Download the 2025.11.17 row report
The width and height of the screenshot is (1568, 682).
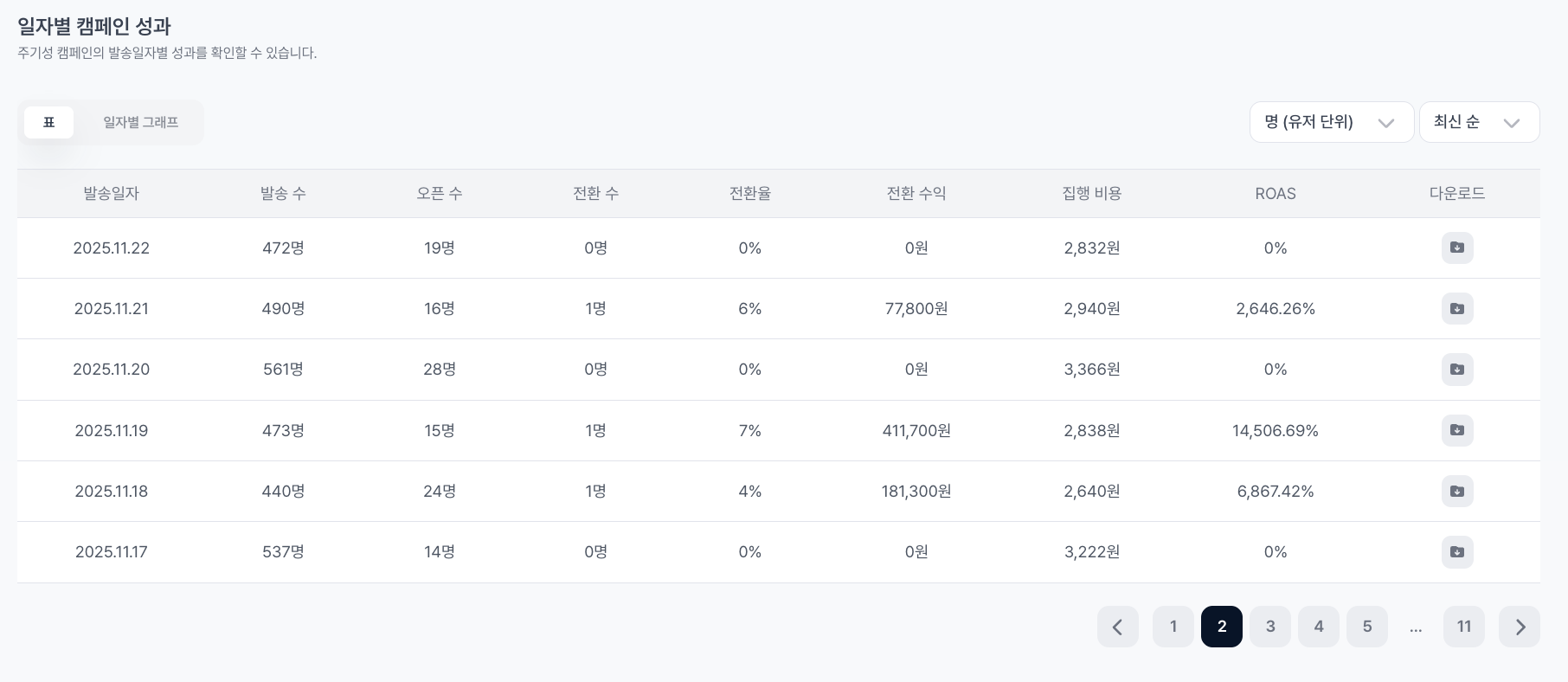click(x=1457, y=551)
